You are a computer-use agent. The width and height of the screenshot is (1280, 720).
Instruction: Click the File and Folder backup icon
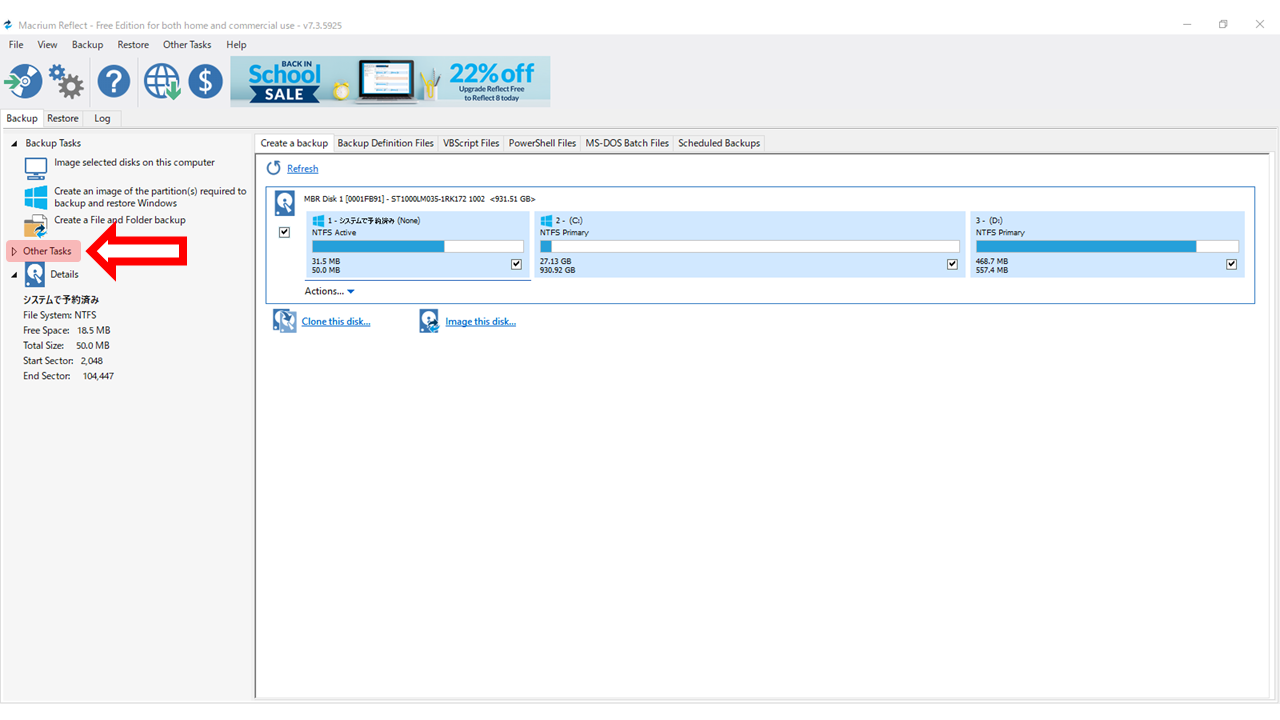point(36,225)
